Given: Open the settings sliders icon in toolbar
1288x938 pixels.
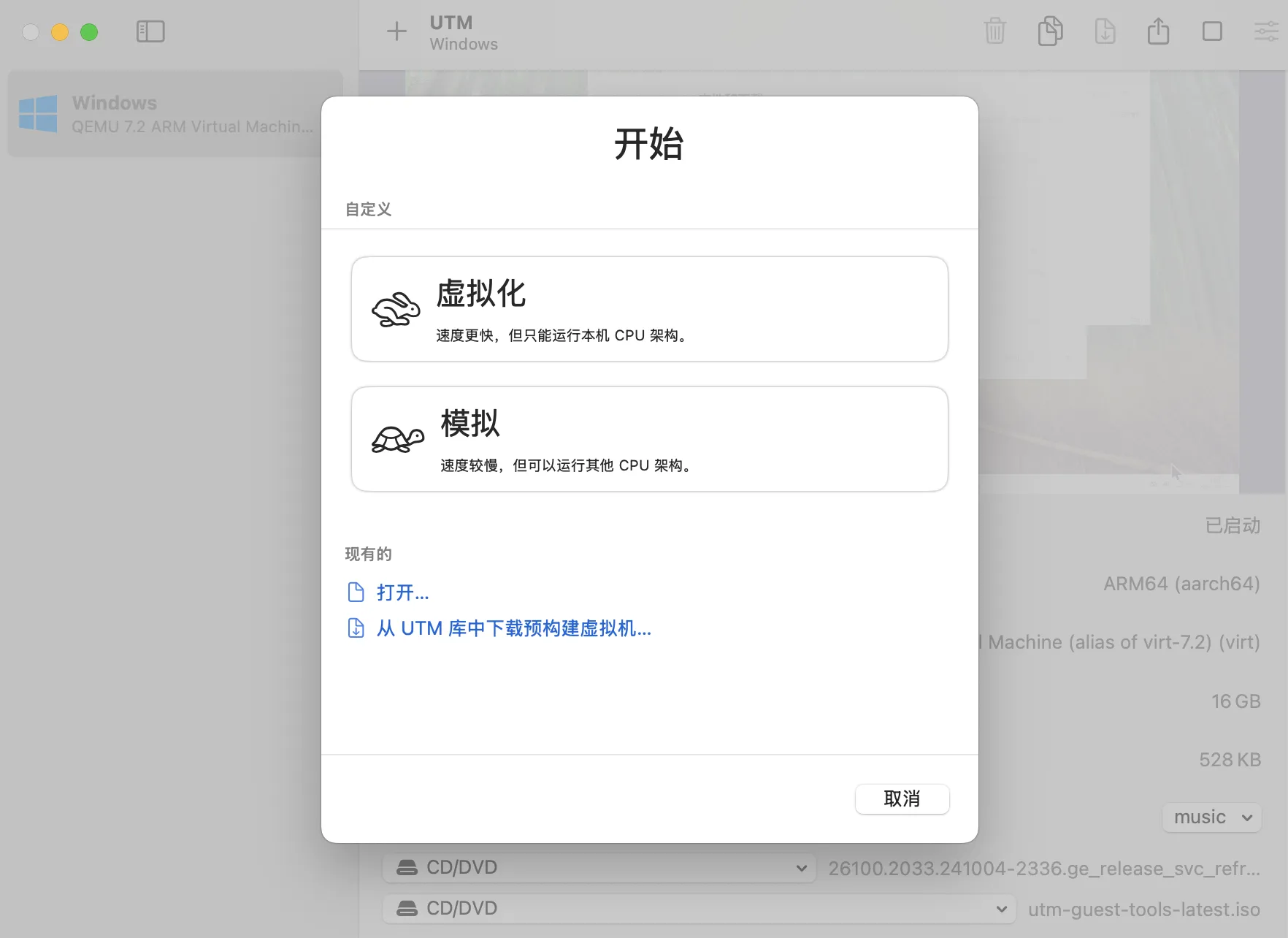Looking at the screenshot, I should [x=1266, y=31].
